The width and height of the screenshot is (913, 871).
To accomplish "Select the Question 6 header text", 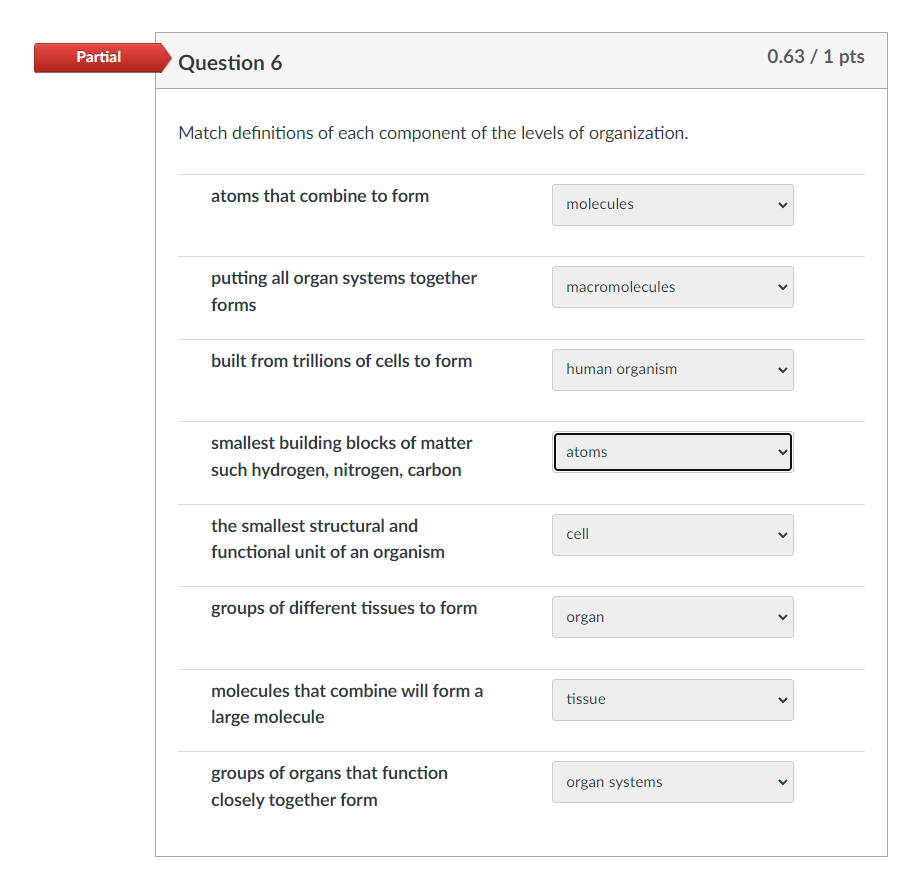I will 230,62.
